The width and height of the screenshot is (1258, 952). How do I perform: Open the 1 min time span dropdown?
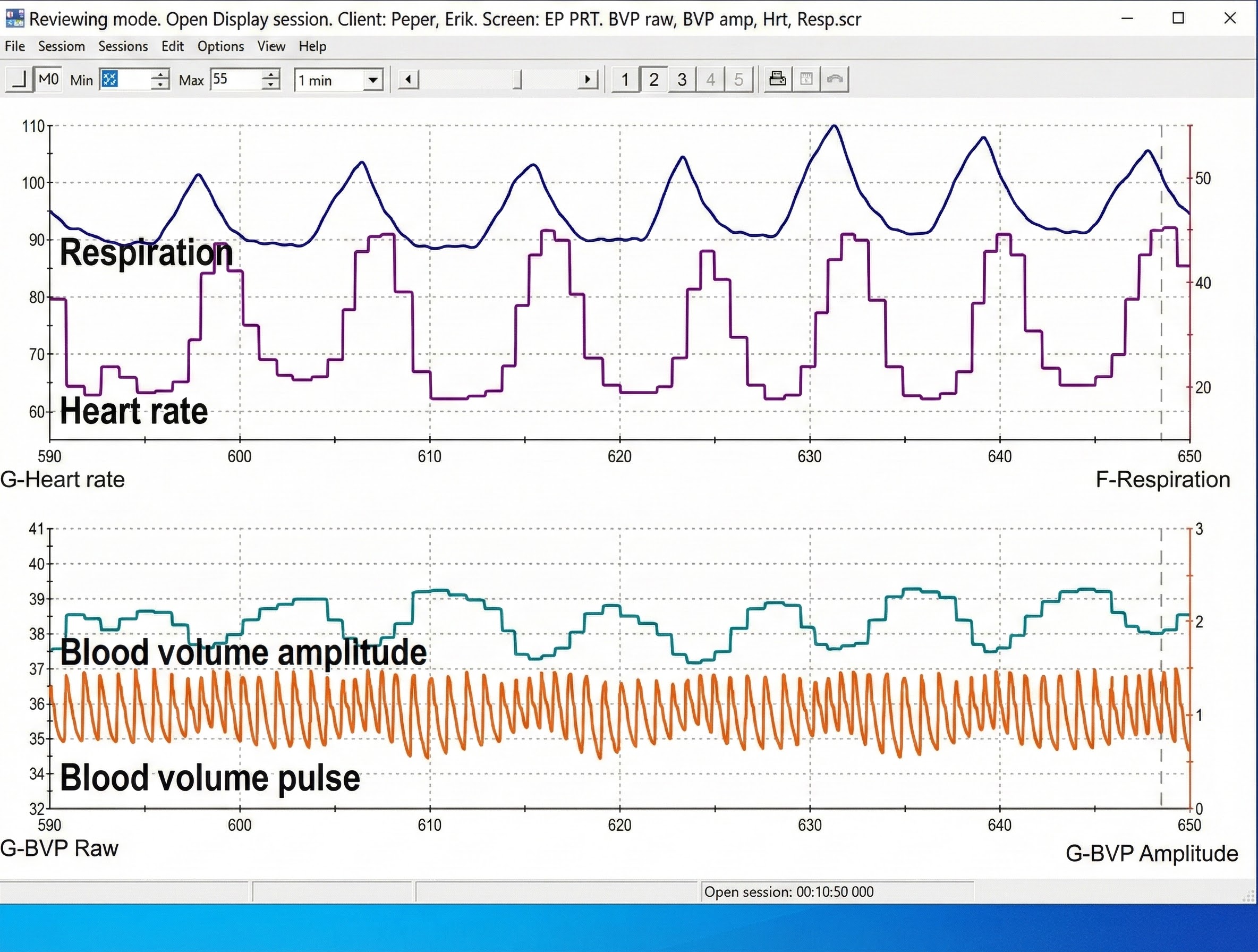click(x=373, y=80)
